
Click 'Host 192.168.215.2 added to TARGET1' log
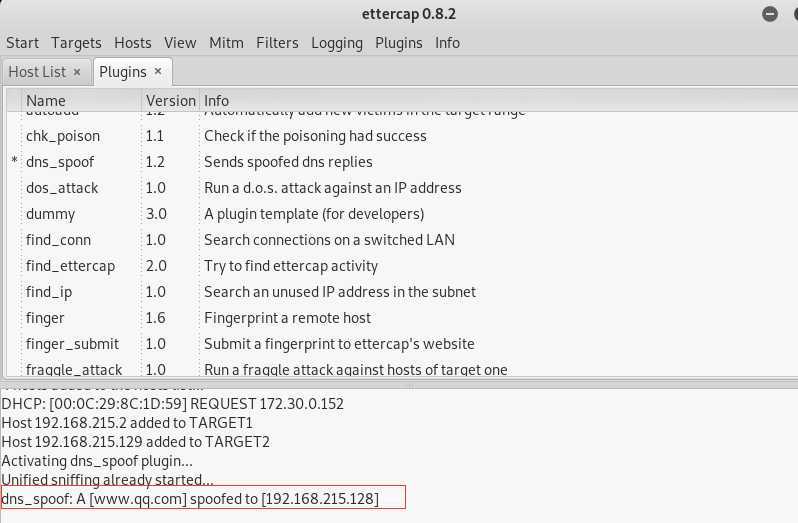click(x=127, y=423)
